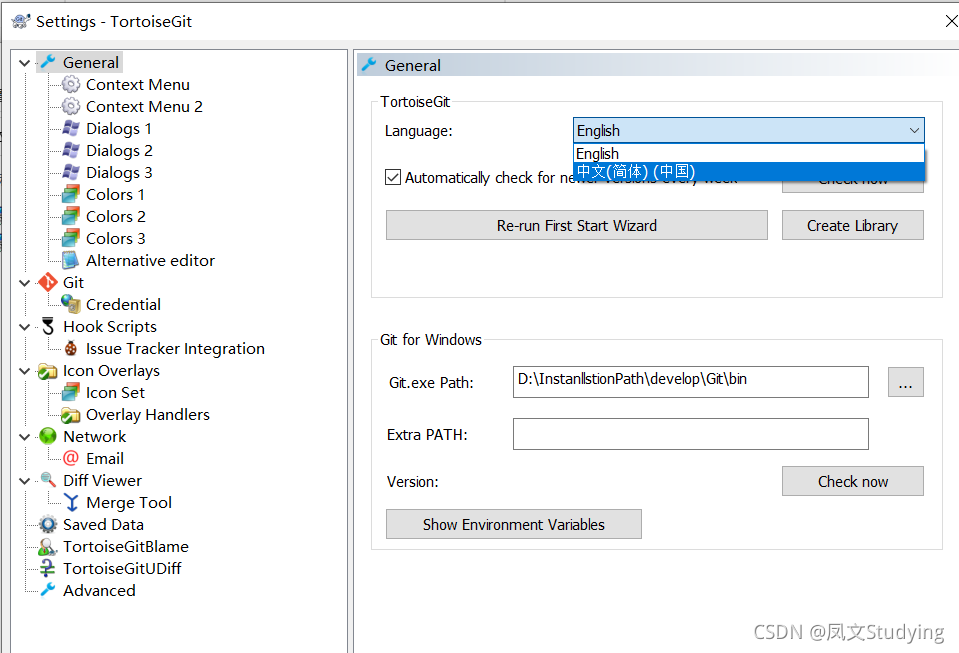Click Show Environment Variables
Image resolution: width=959 pixels, height=653 pixels.
click(513, 524)
